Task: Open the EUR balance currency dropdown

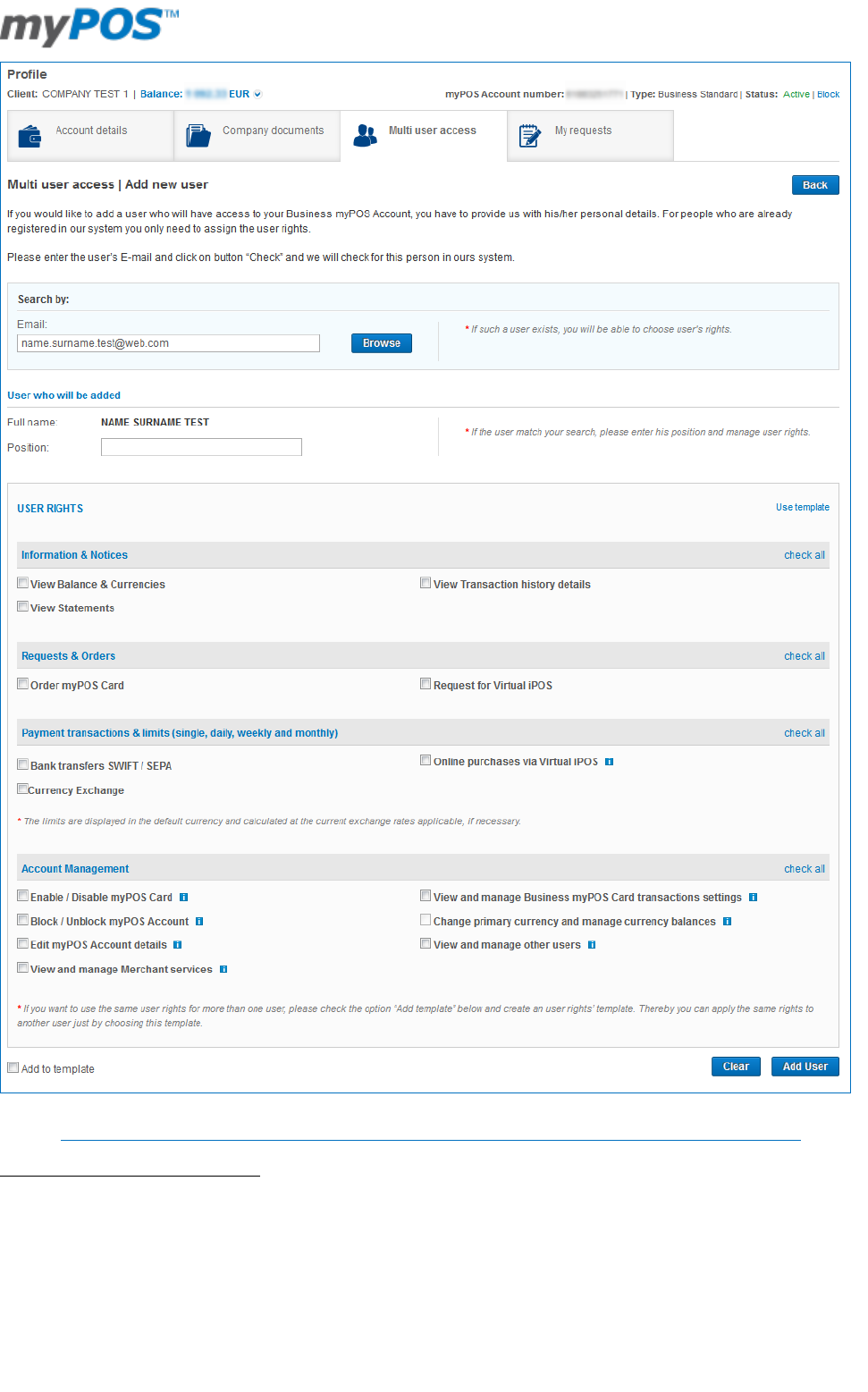Action: 257,94
